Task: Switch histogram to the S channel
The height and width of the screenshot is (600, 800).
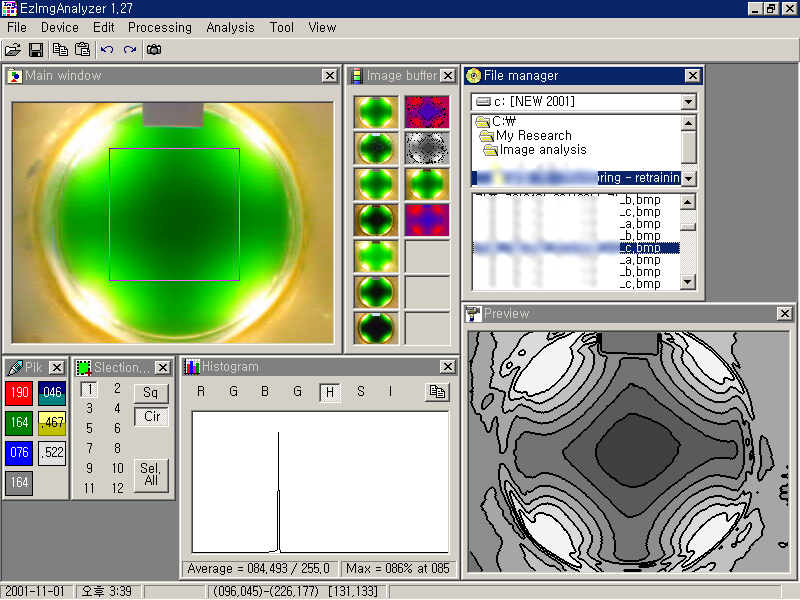Action: pyautogui.click(x=361, y=391)
